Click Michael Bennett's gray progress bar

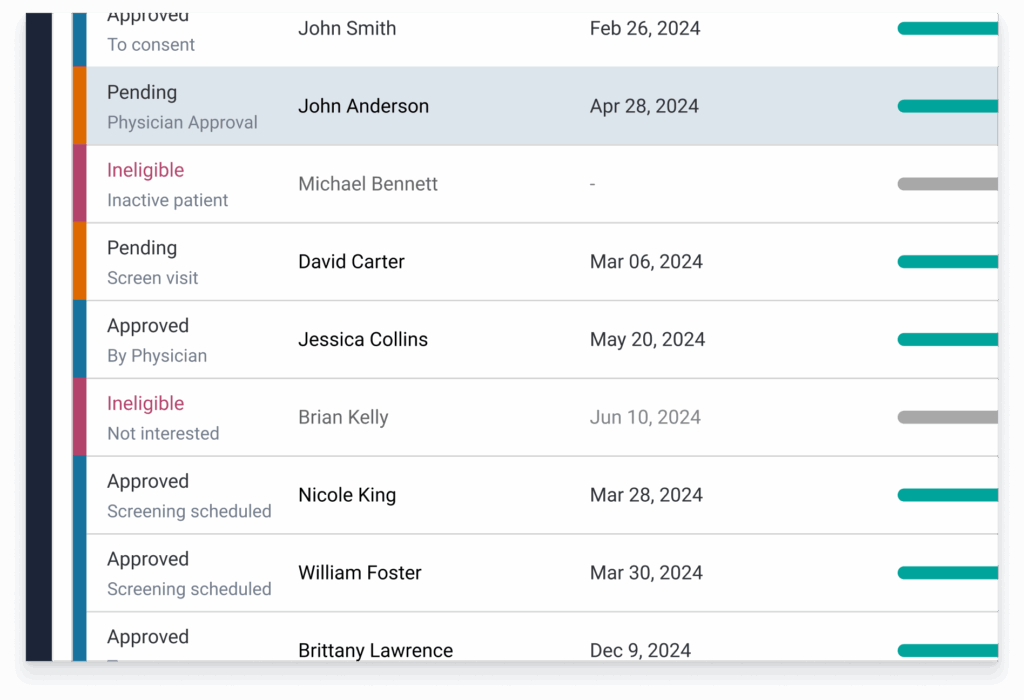[x=948, y=184]
